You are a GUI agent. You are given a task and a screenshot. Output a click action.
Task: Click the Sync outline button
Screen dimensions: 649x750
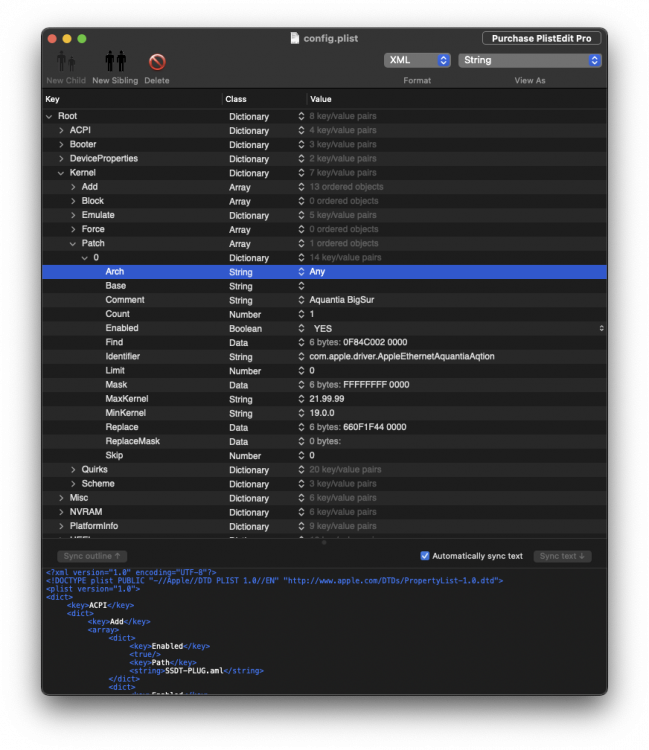92,556
